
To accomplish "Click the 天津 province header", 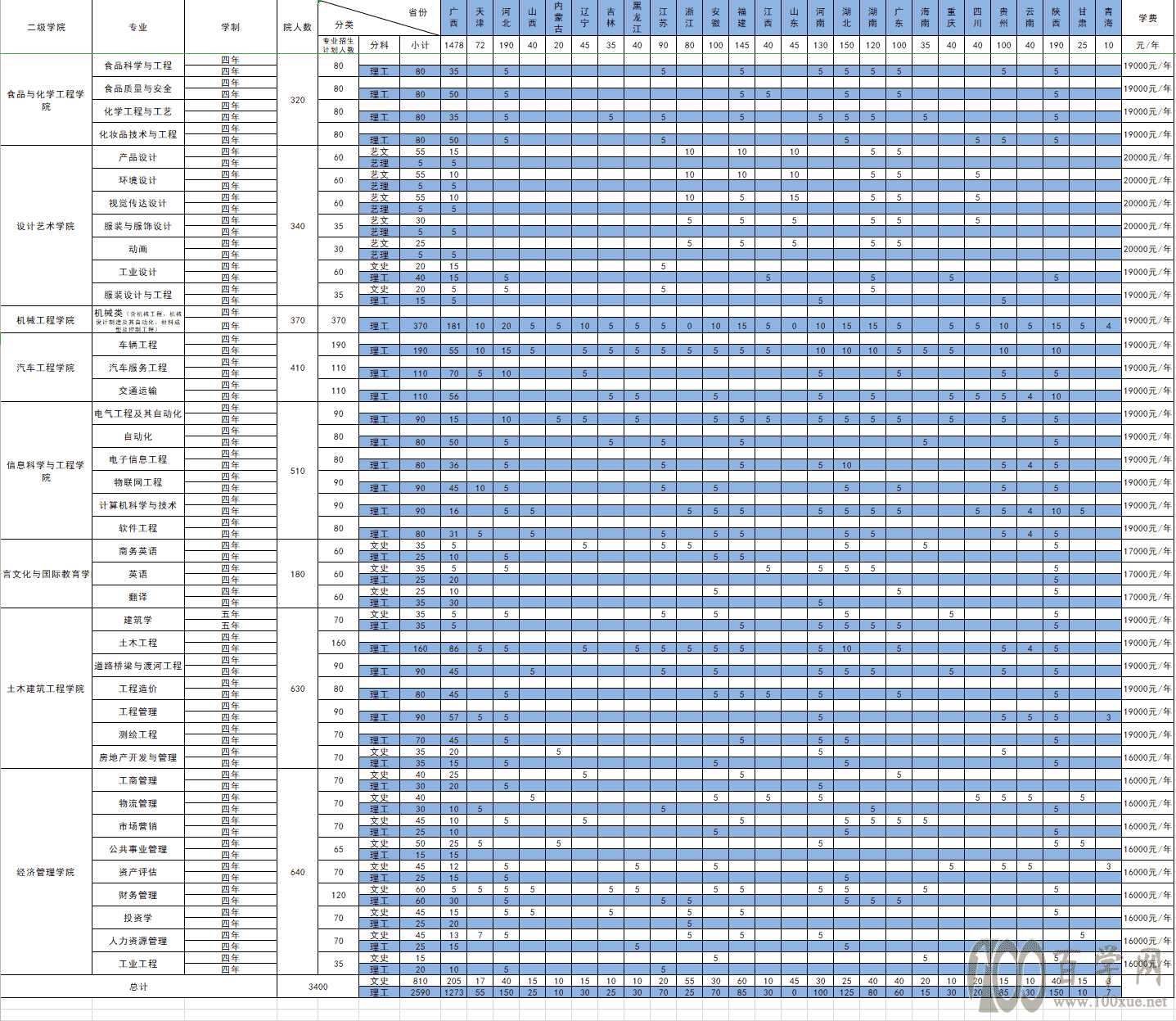I will coord(480,18).
